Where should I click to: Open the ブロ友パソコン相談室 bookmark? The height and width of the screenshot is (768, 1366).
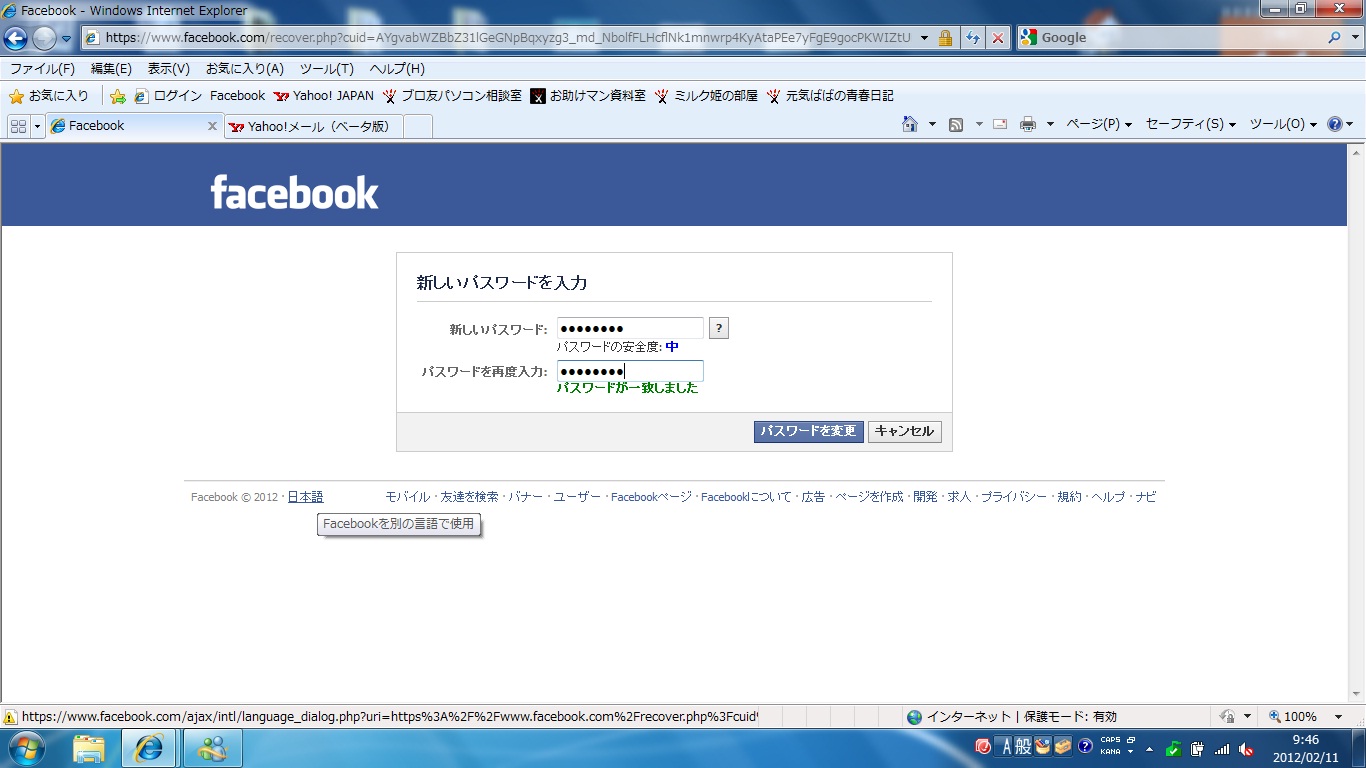tap(452, 96)
